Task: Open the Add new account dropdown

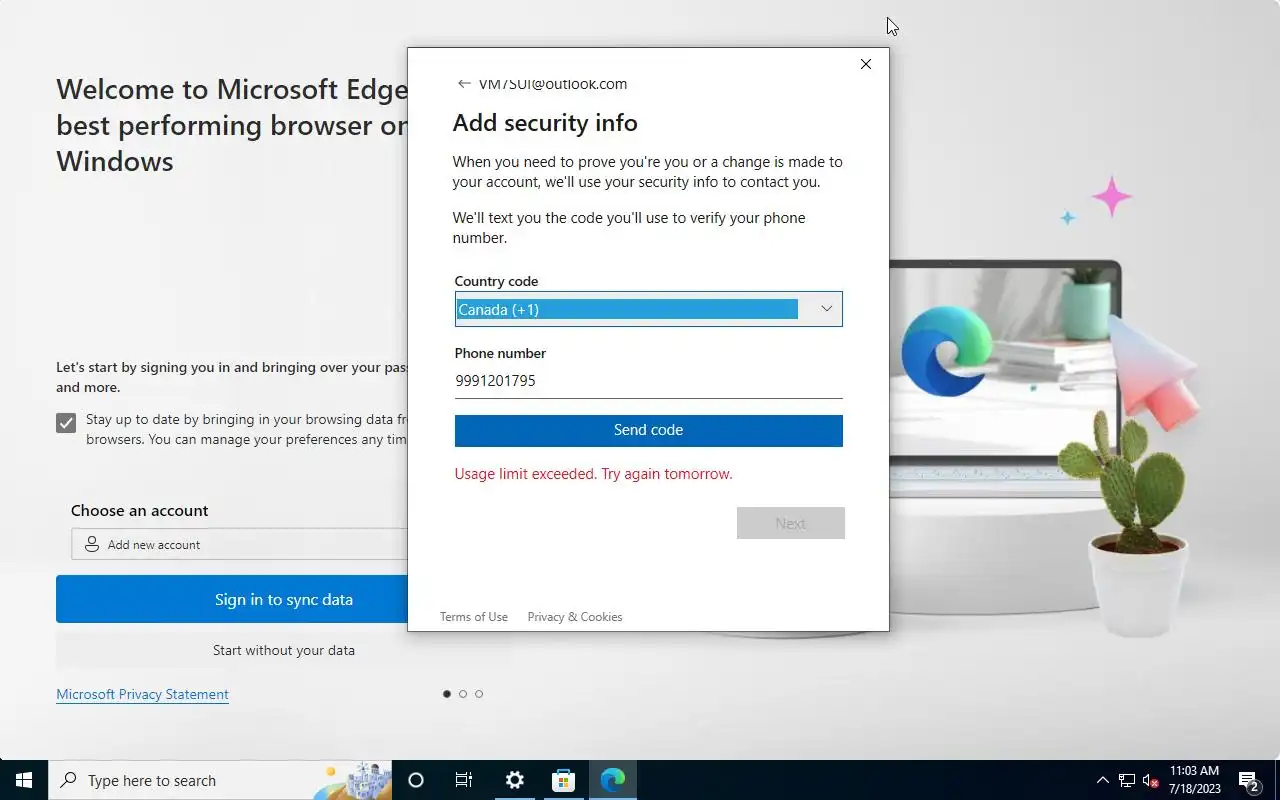Action: 240,544
